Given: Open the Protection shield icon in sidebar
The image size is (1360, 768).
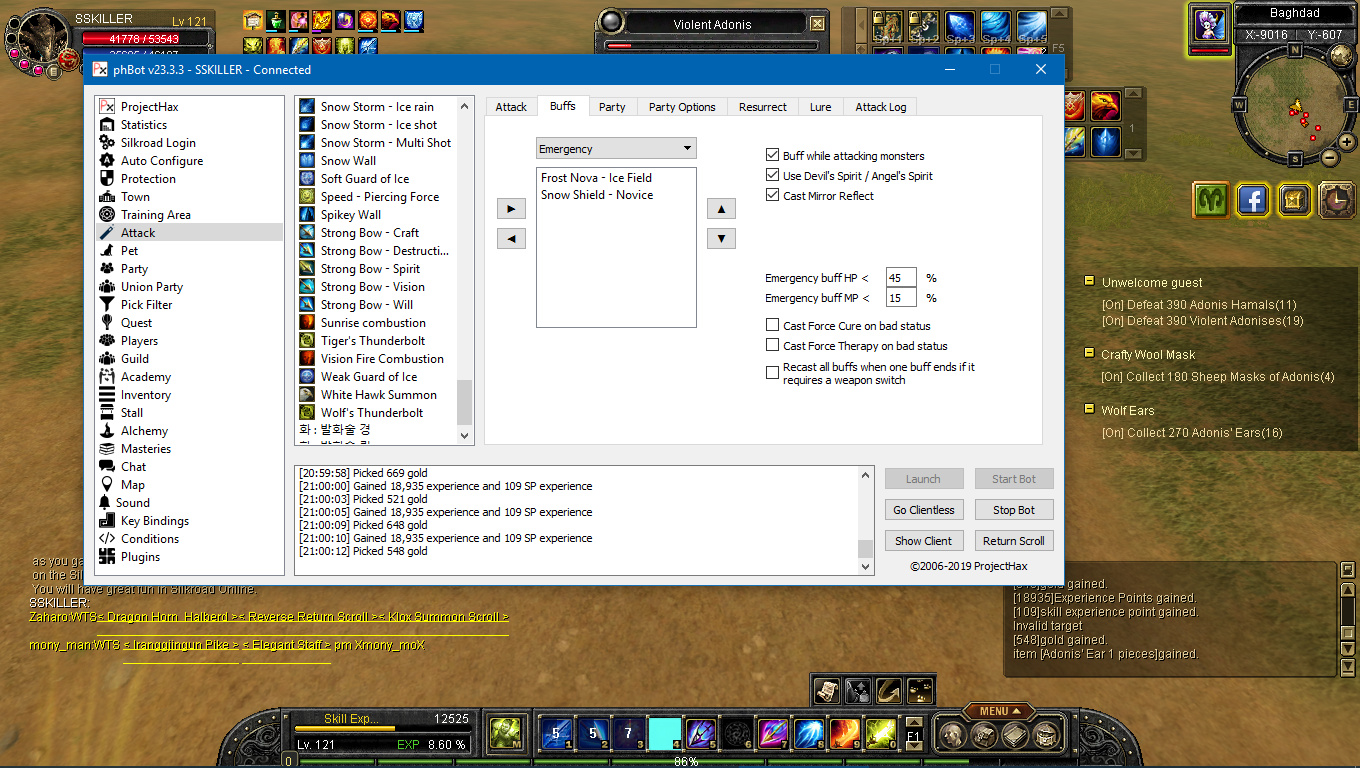Looking at the screenshot, I should coord(108,179).
